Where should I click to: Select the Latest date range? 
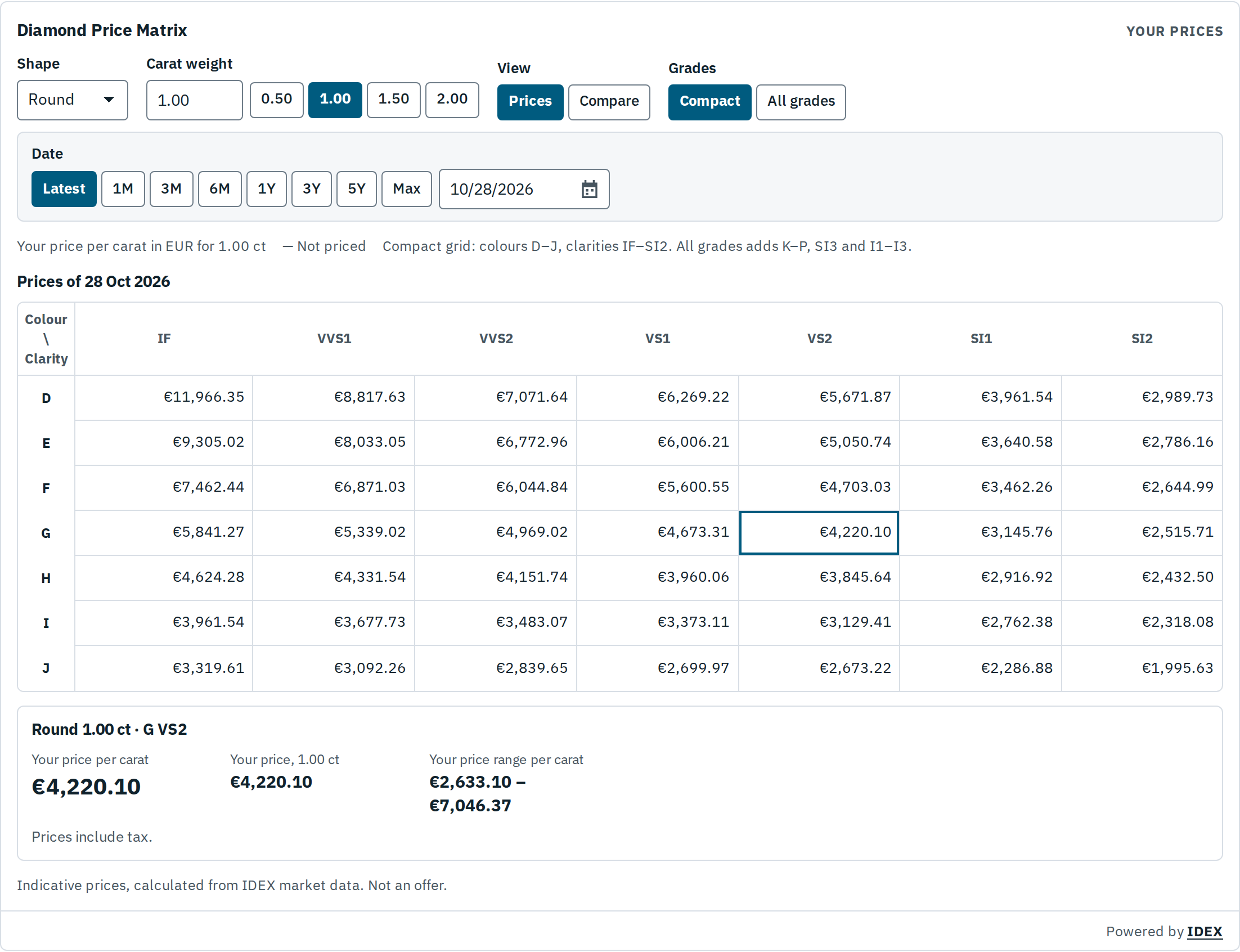(64, 188)
